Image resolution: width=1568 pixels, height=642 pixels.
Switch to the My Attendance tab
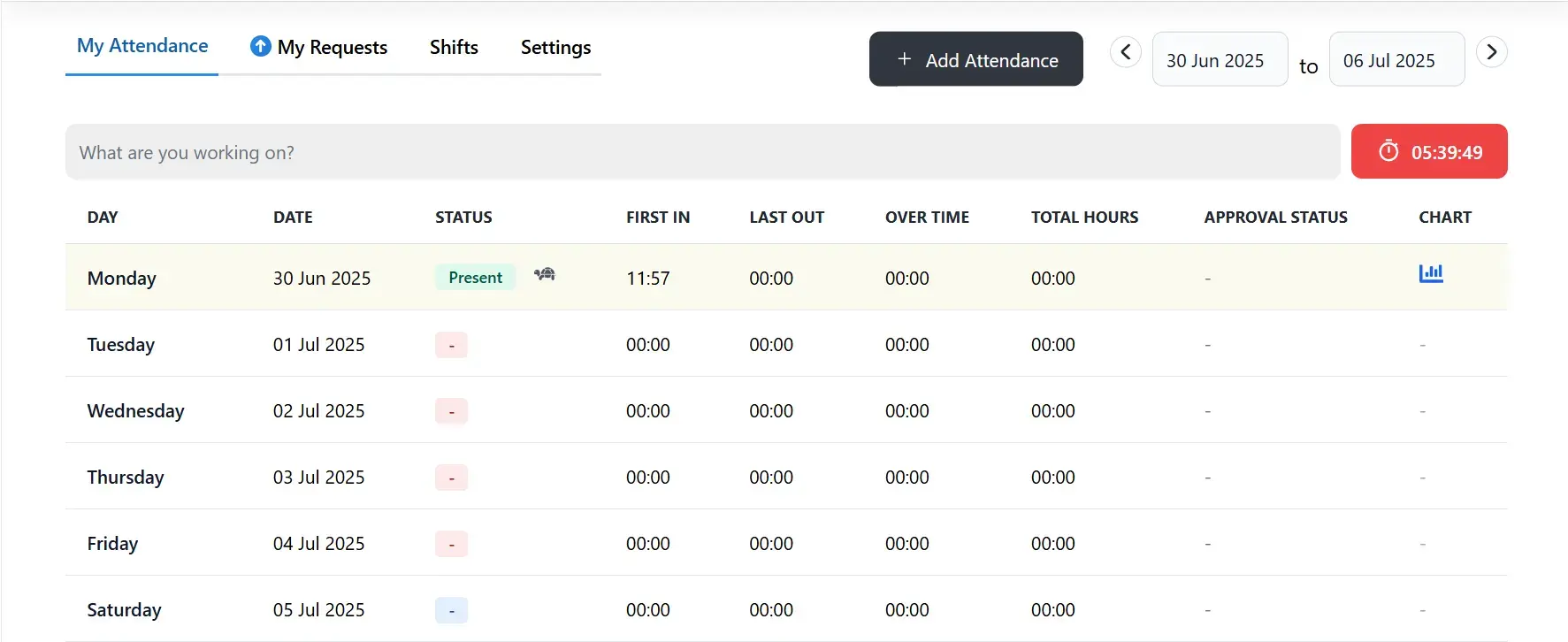142,46
